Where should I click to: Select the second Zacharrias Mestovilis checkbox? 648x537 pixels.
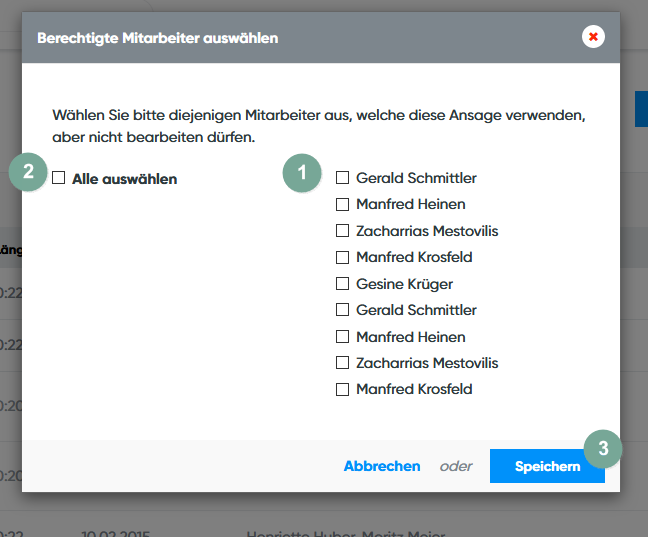pos(342,363)
